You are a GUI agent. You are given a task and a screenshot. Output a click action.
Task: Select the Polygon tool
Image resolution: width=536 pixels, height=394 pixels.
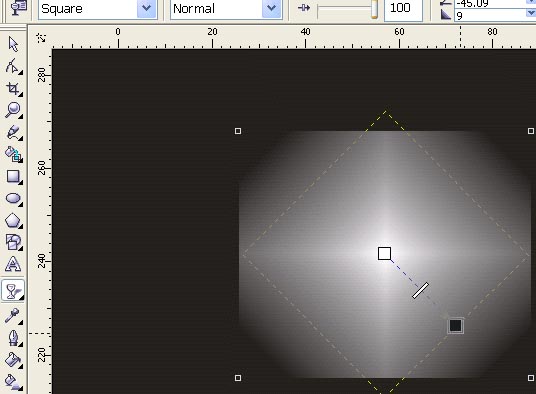pyautogui.click(x=13, y=220)
